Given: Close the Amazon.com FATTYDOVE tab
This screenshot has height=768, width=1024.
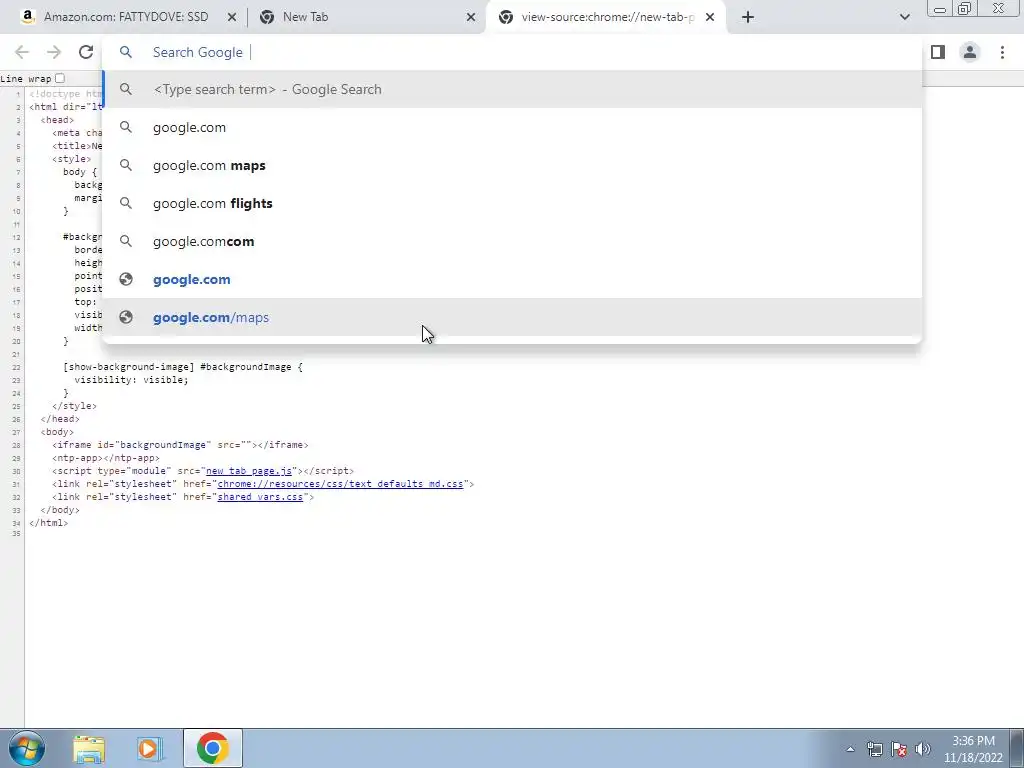Looking at the screenshot, I should 232,17.
